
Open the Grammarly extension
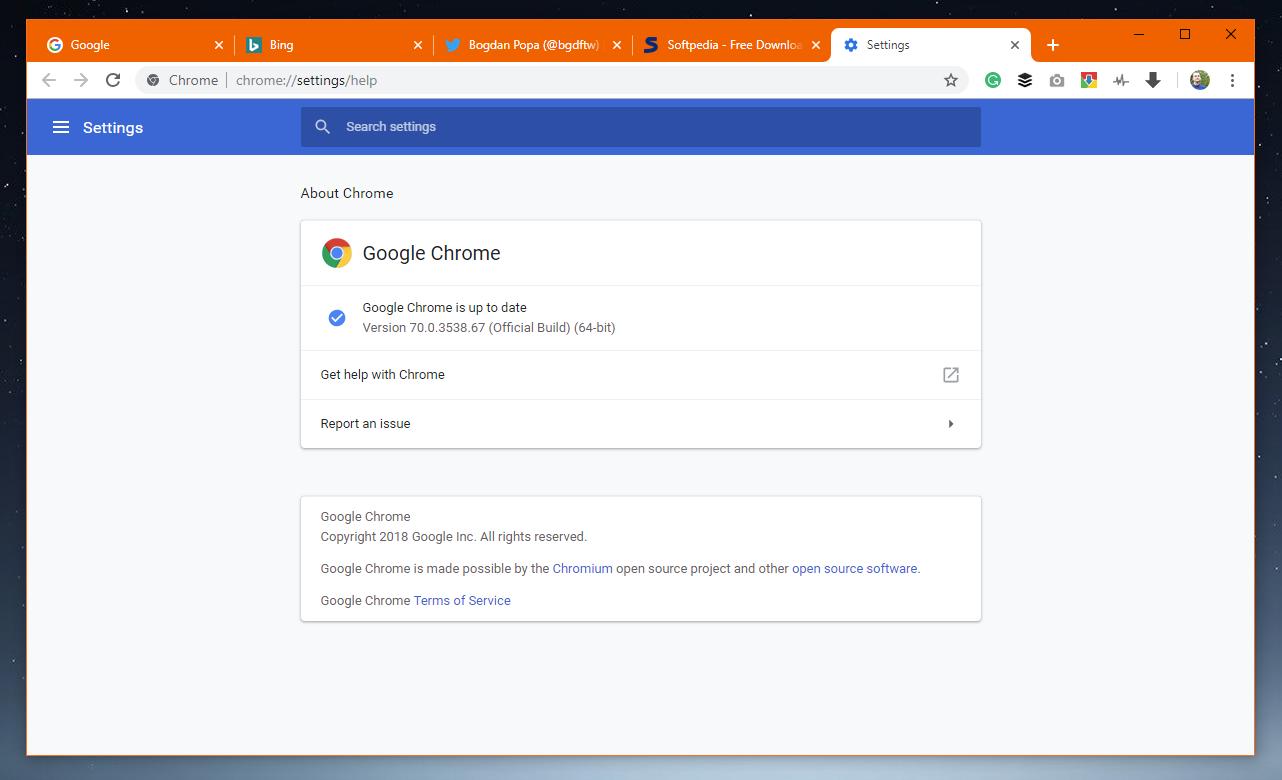pyautogui.click(x=993, y=80)
